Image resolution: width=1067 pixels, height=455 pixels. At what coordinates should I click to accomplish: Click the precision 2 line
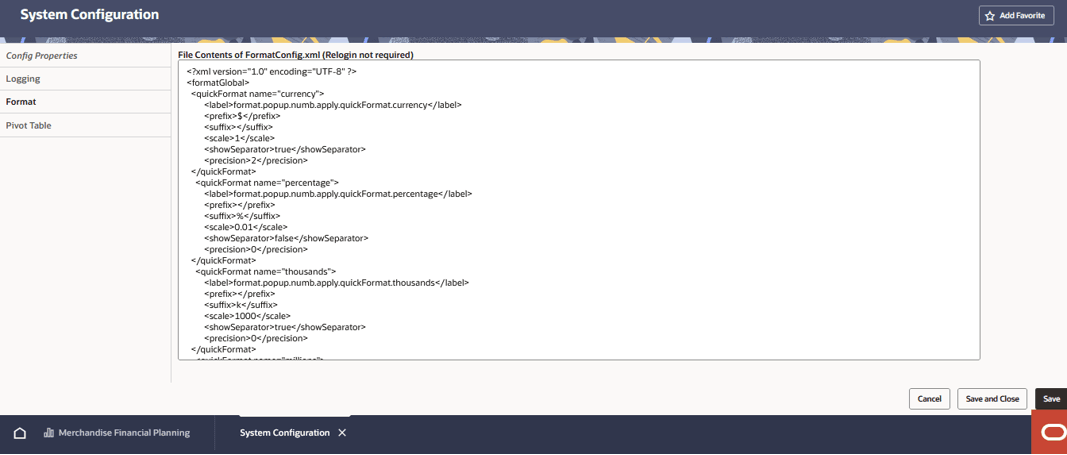tap(255, 161)
